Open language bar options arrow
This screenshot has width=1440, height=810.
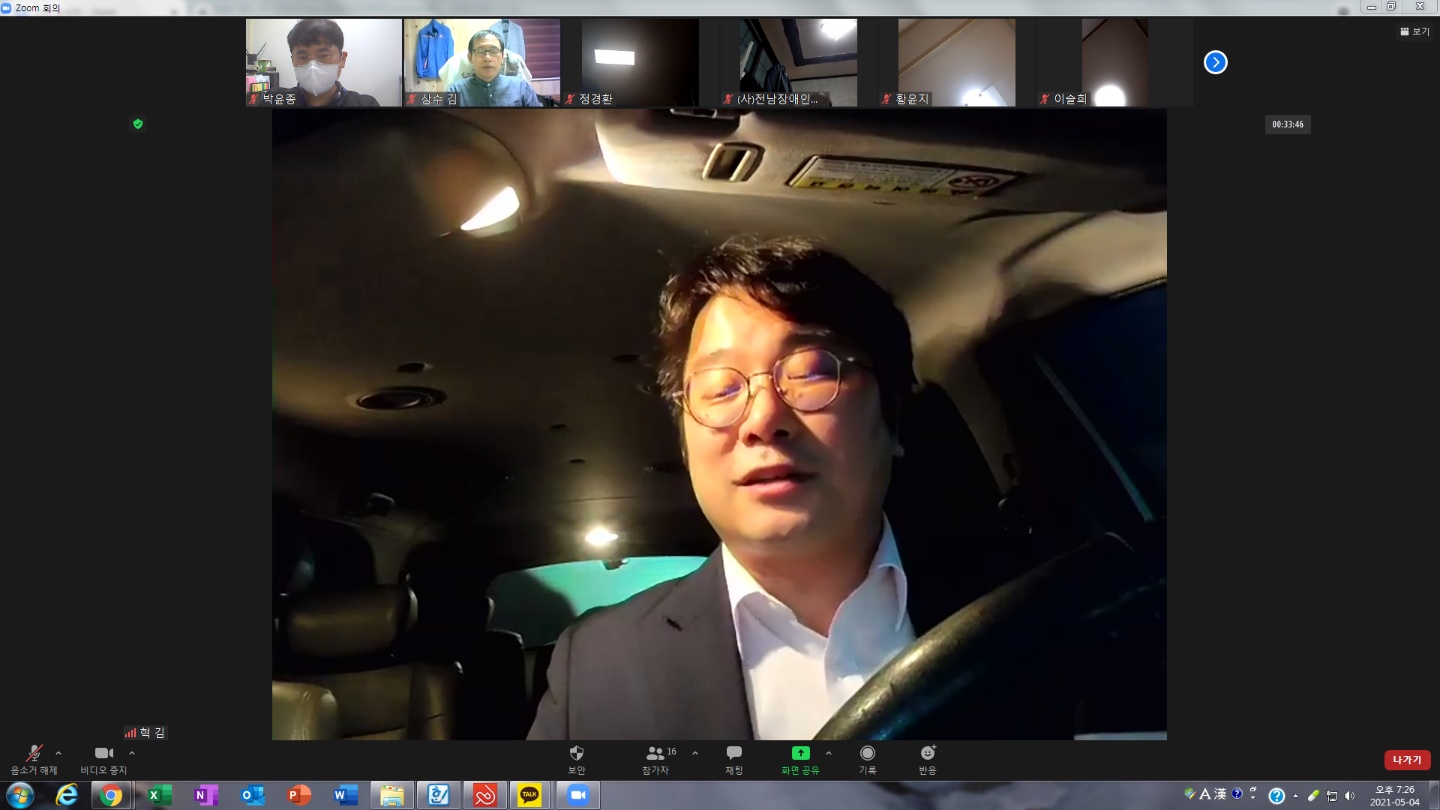pyautogui.click(x=1253, y=797)
